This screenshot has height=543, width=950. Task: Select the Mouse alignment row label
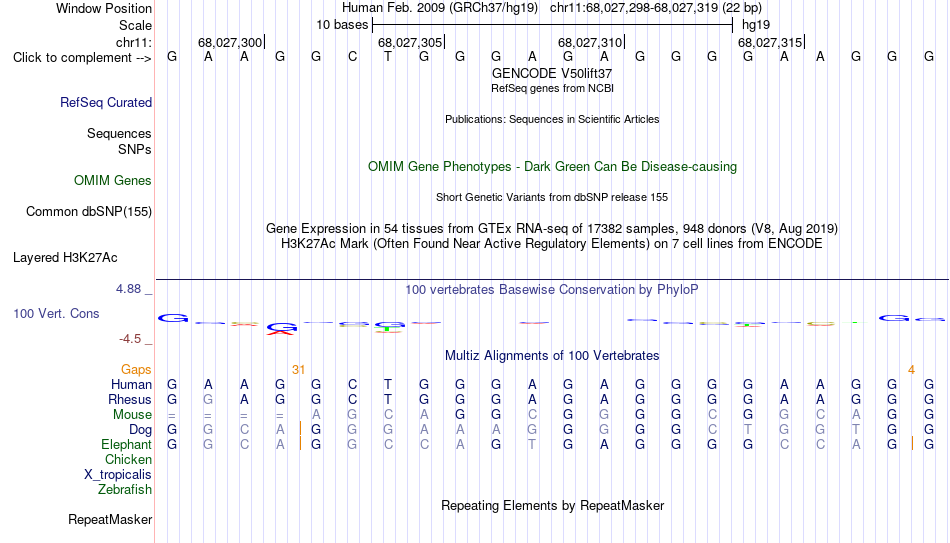(x=132, y=415)
